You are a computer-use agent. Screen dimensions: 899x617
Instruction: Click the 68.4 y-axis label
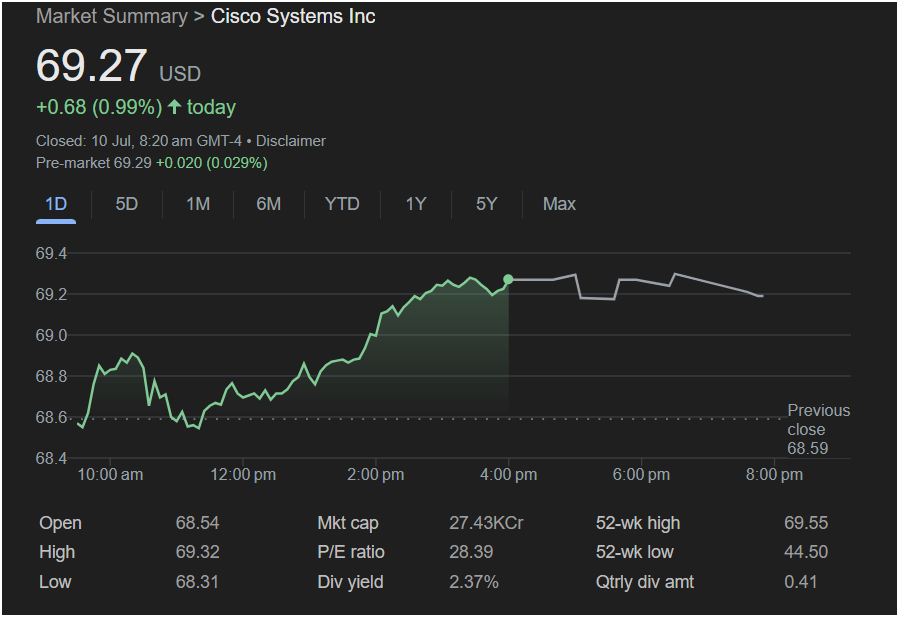51,458
